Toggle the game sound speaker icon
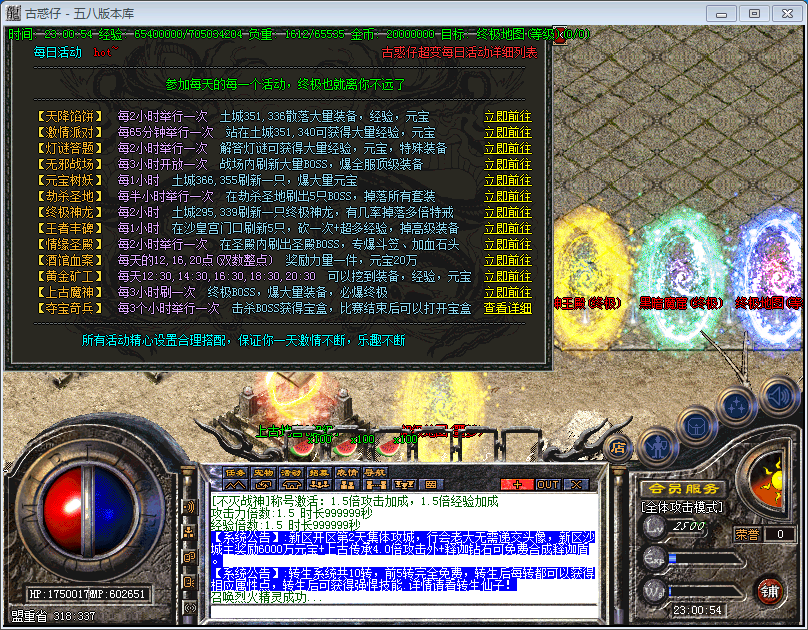 coord(778,397)
